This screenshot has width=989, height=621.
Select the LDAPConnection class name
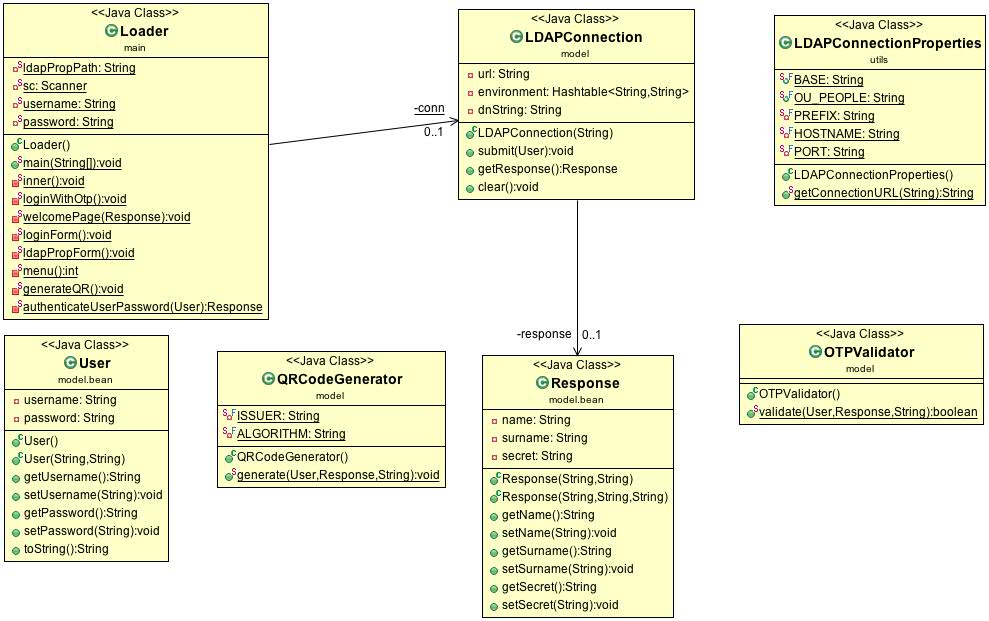point(583,37)
